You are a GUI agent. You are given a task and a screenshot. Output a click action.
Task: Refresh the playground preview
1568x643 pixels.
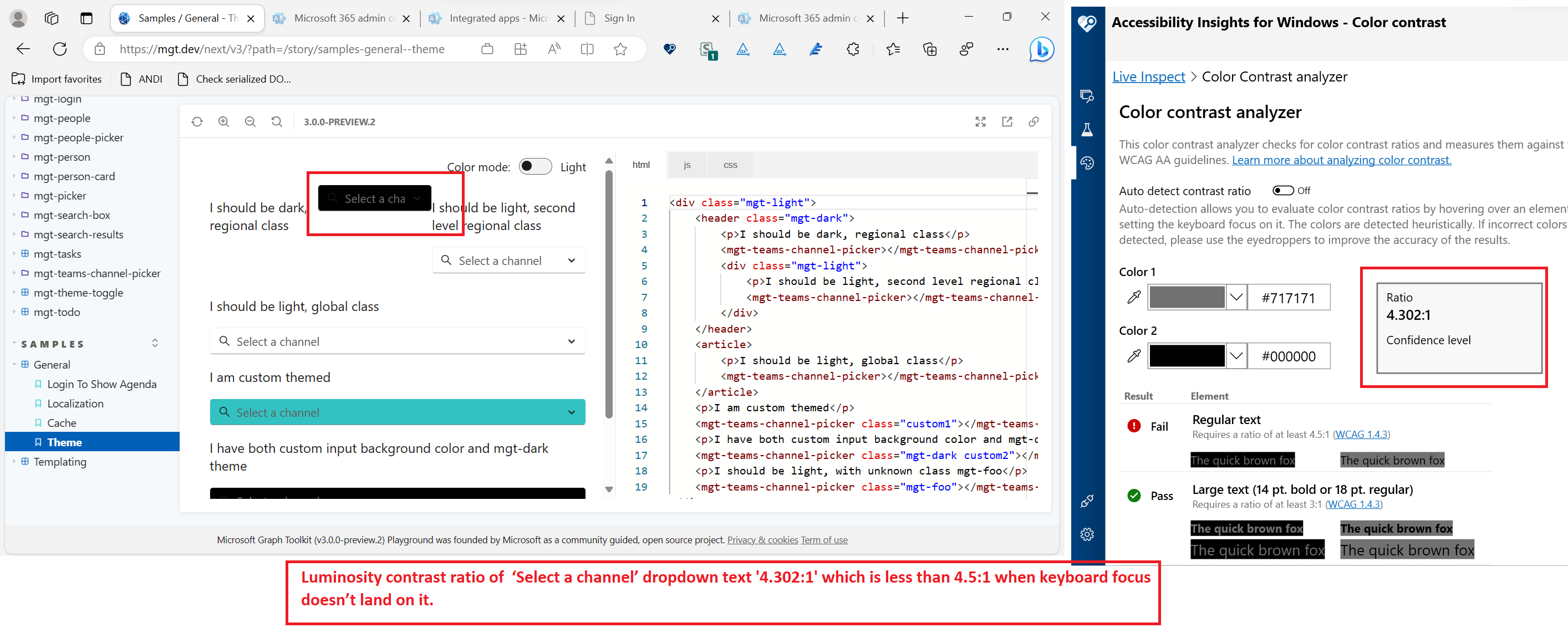tap(197, 121)
